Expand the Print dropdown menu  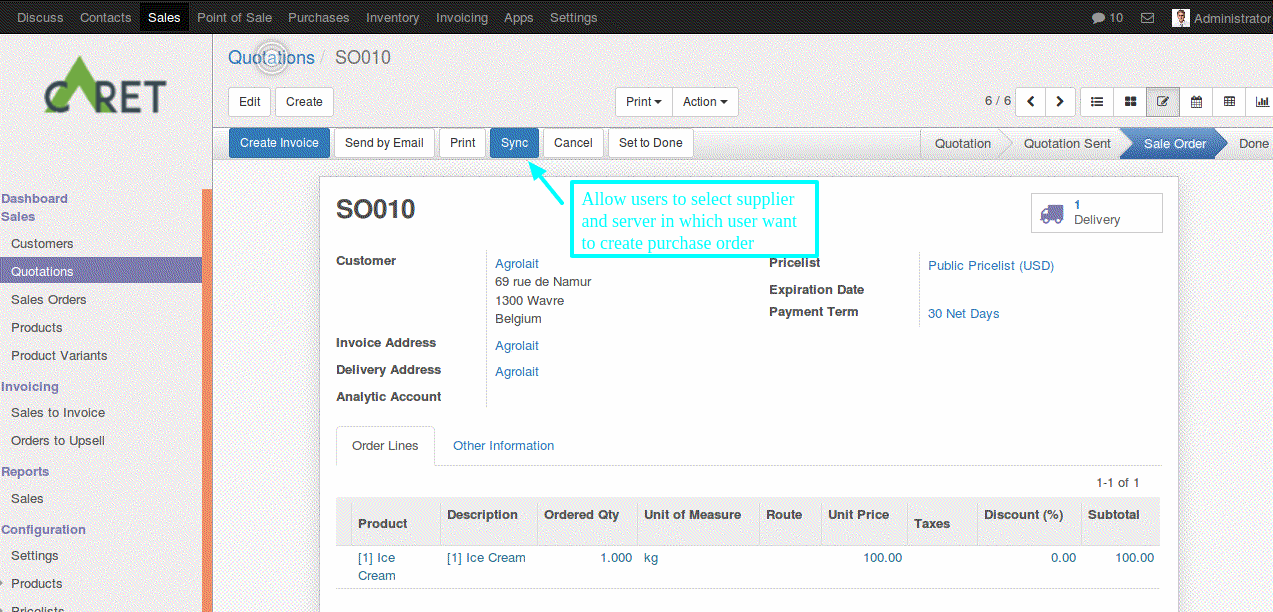[x=643, y=102]
